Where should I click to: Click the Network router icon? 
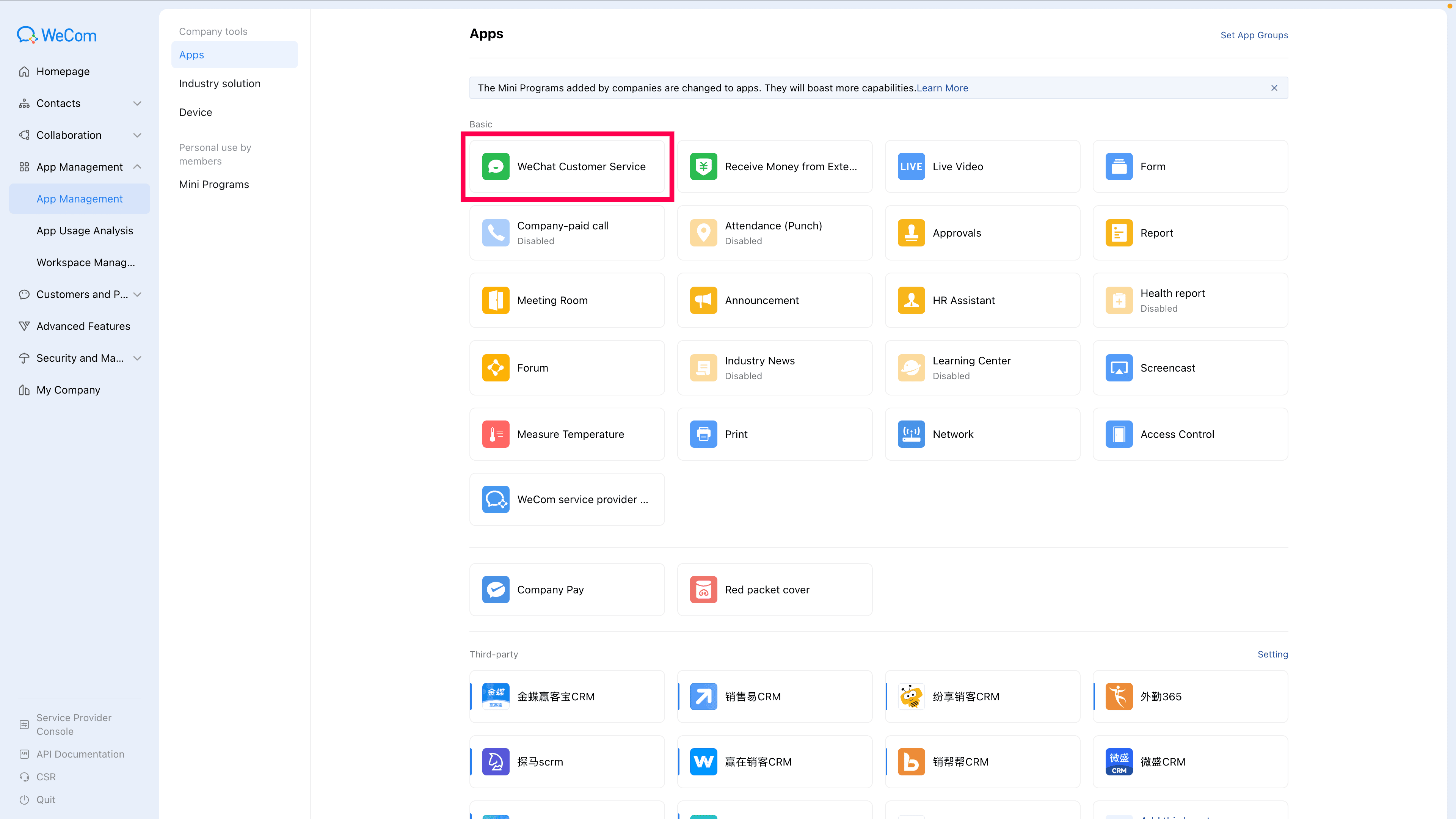click(x=911, y=434)
